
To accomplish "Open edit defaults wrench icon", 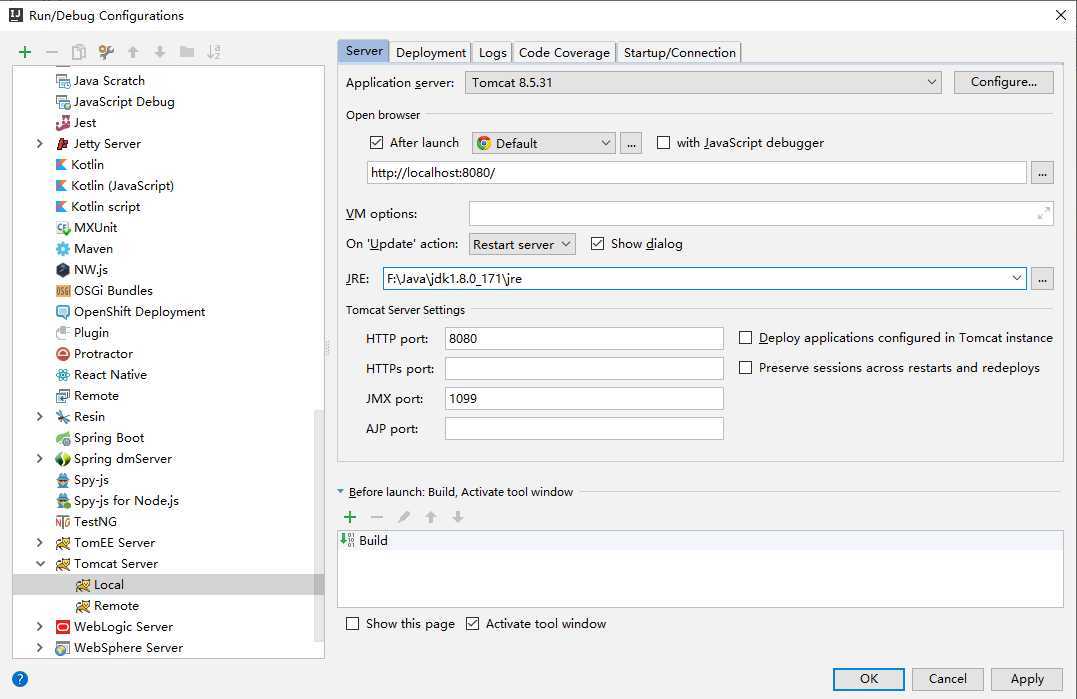I will click(x=106, y=52).
